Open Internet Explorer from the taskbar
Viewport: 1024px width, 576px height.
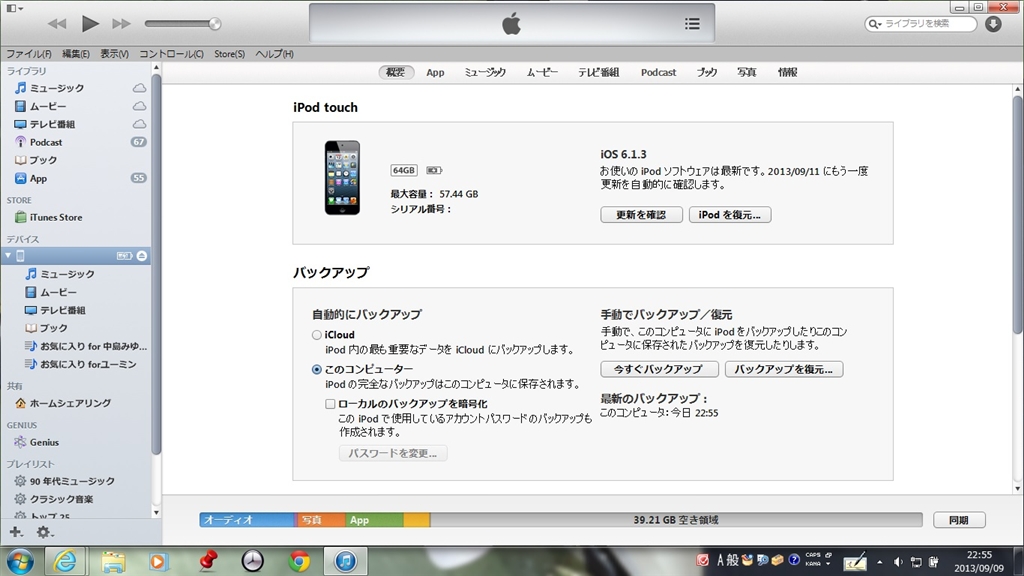(x=64, y=561)
